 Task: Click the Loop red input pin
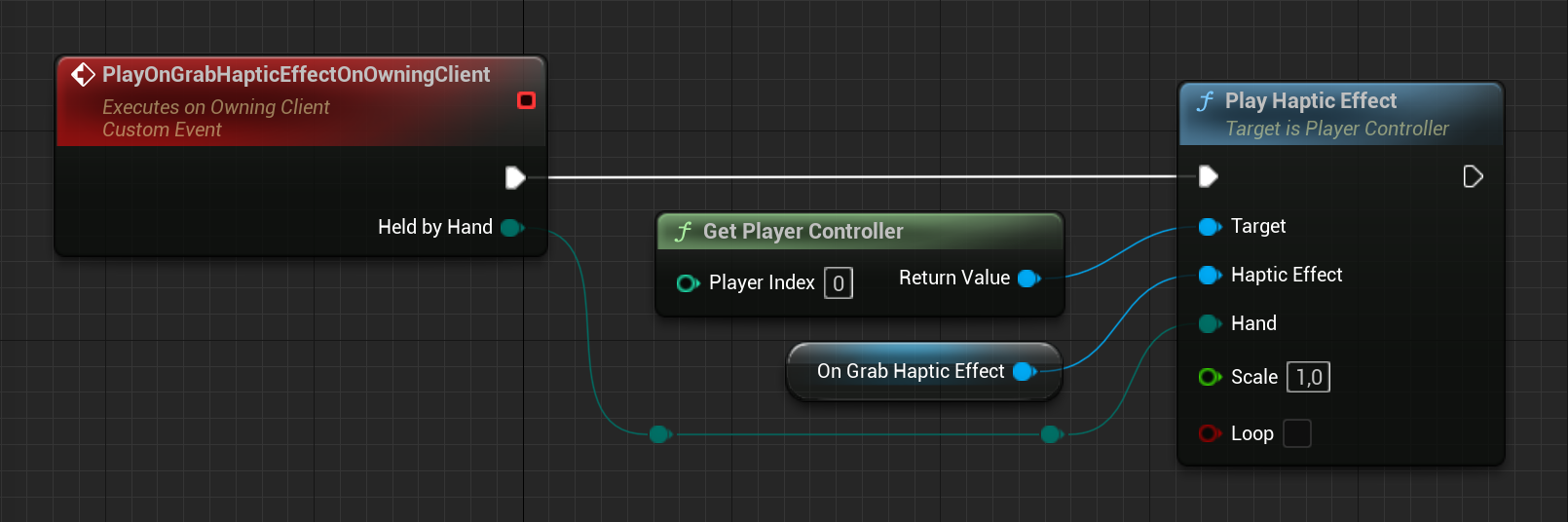point(1210,433)
